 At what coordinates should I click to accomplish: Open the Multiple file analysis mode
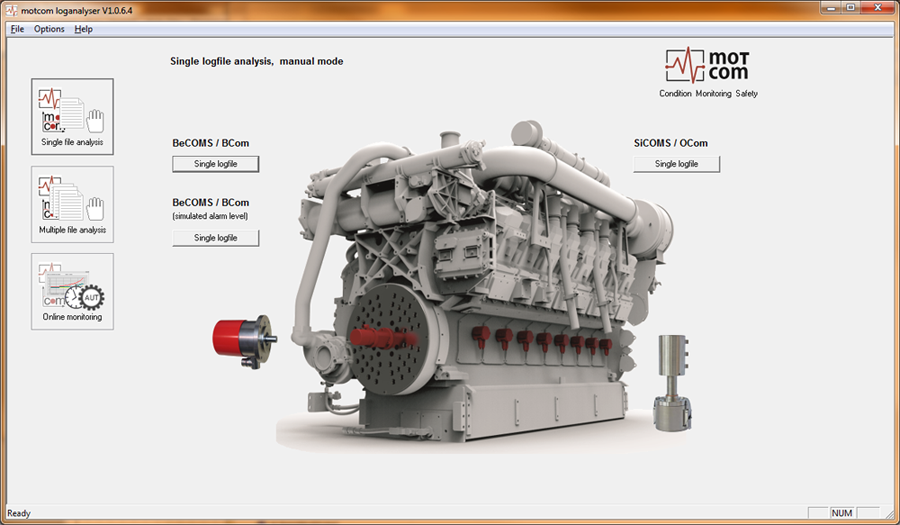72,203
